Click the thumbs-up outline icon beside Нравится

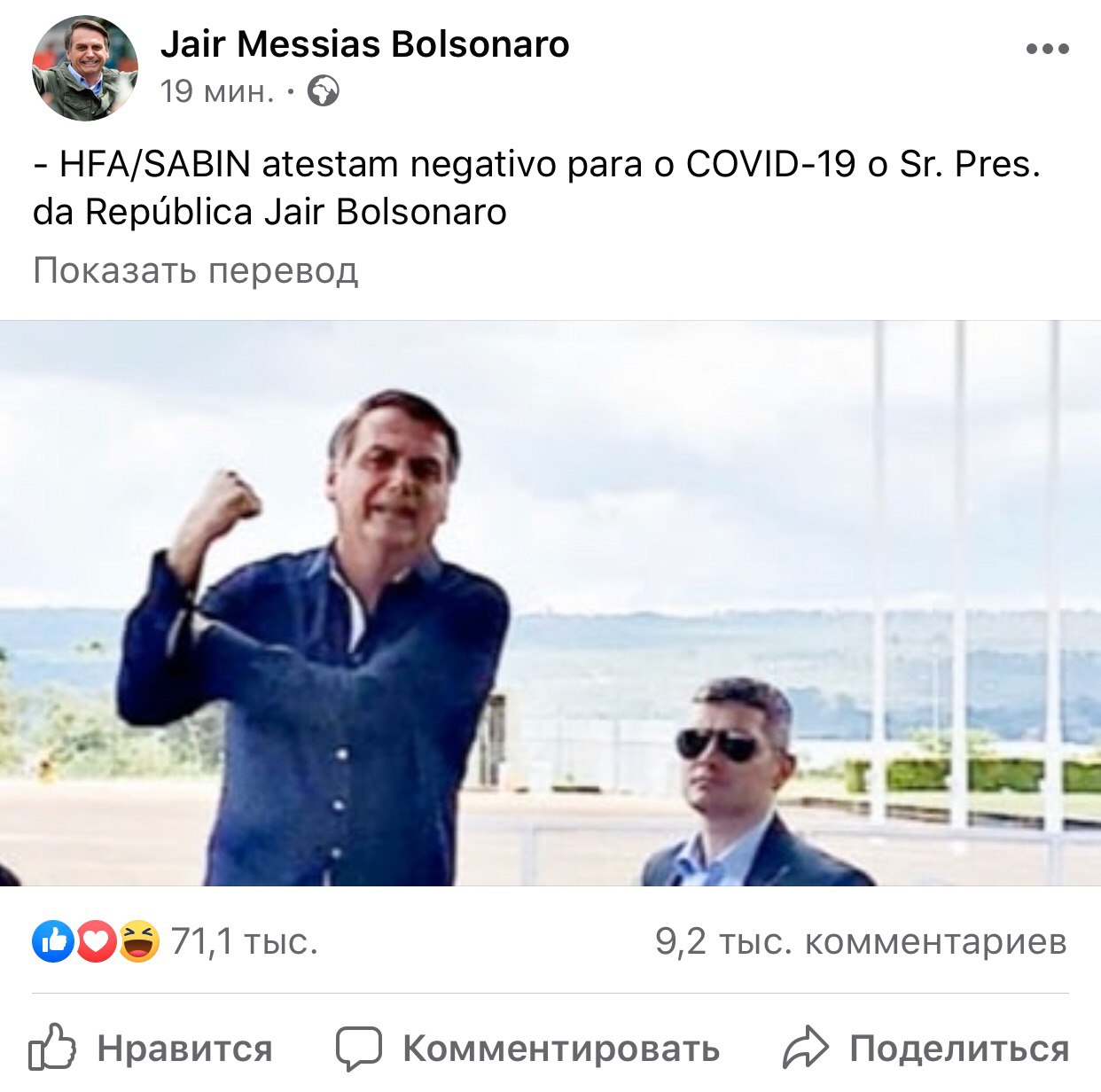(52, 1049)
